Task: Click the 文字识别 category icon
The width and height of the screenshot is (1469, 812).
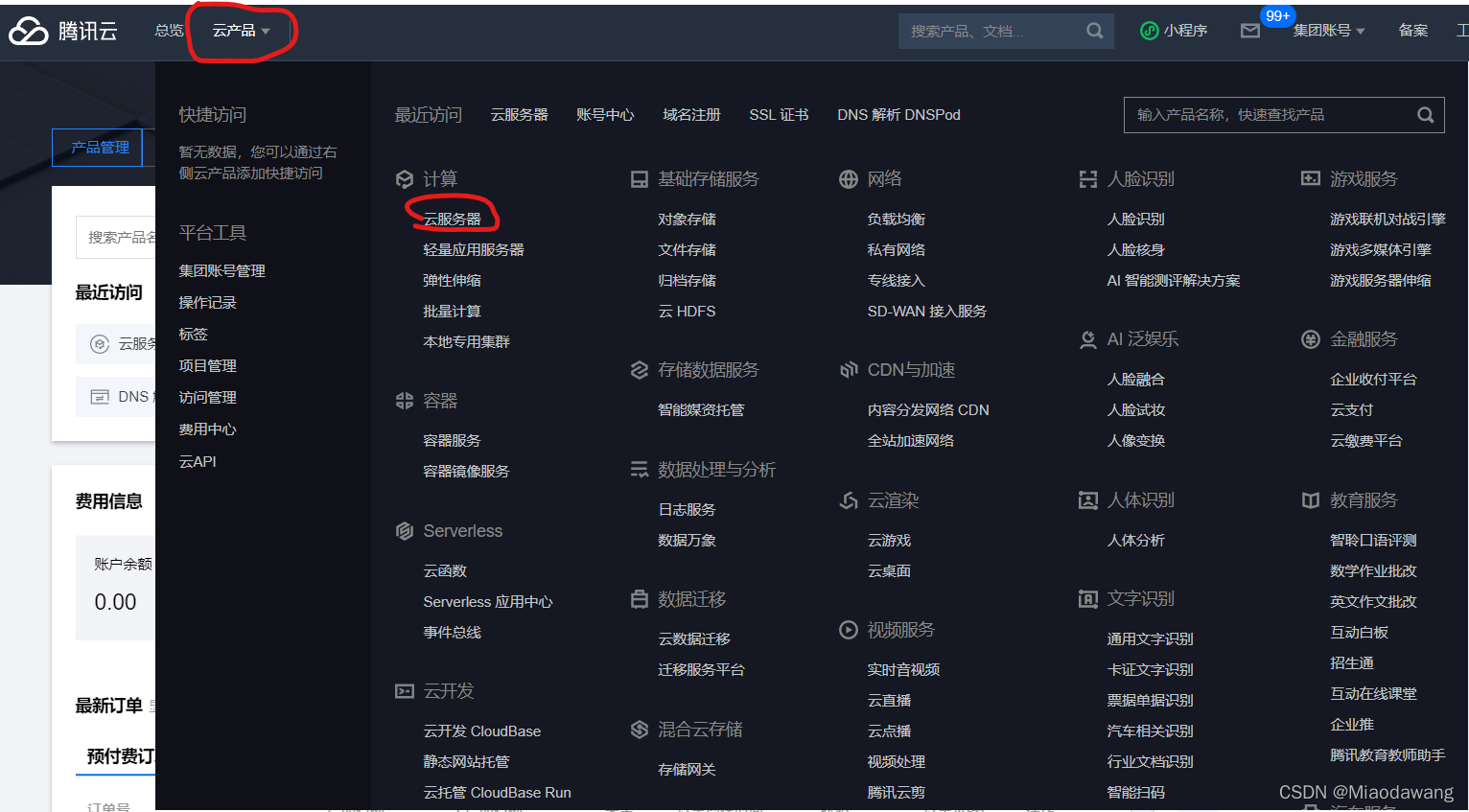Action: coord(1088,599)
